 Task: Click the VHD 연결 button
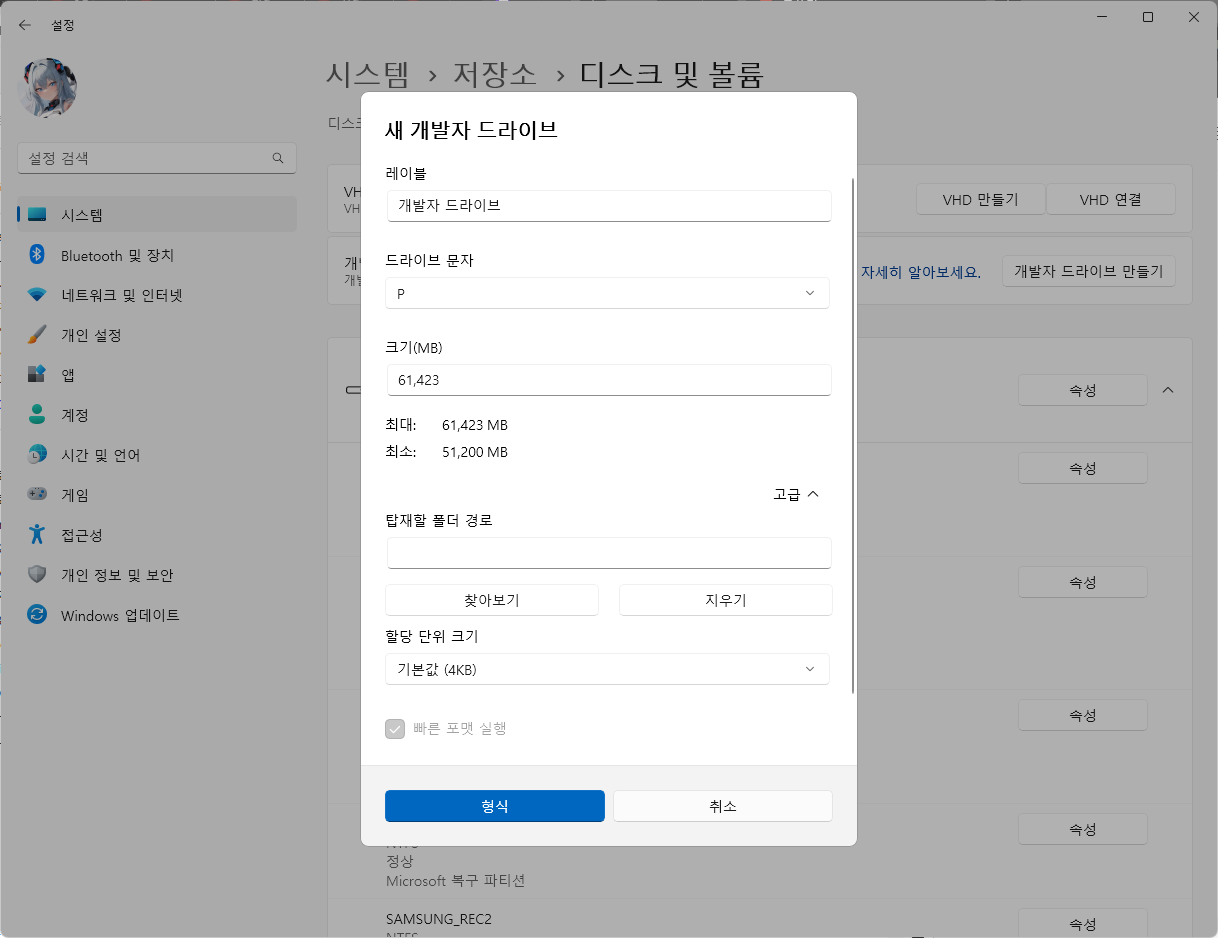pyautogui.click(x=1111, y=199)
